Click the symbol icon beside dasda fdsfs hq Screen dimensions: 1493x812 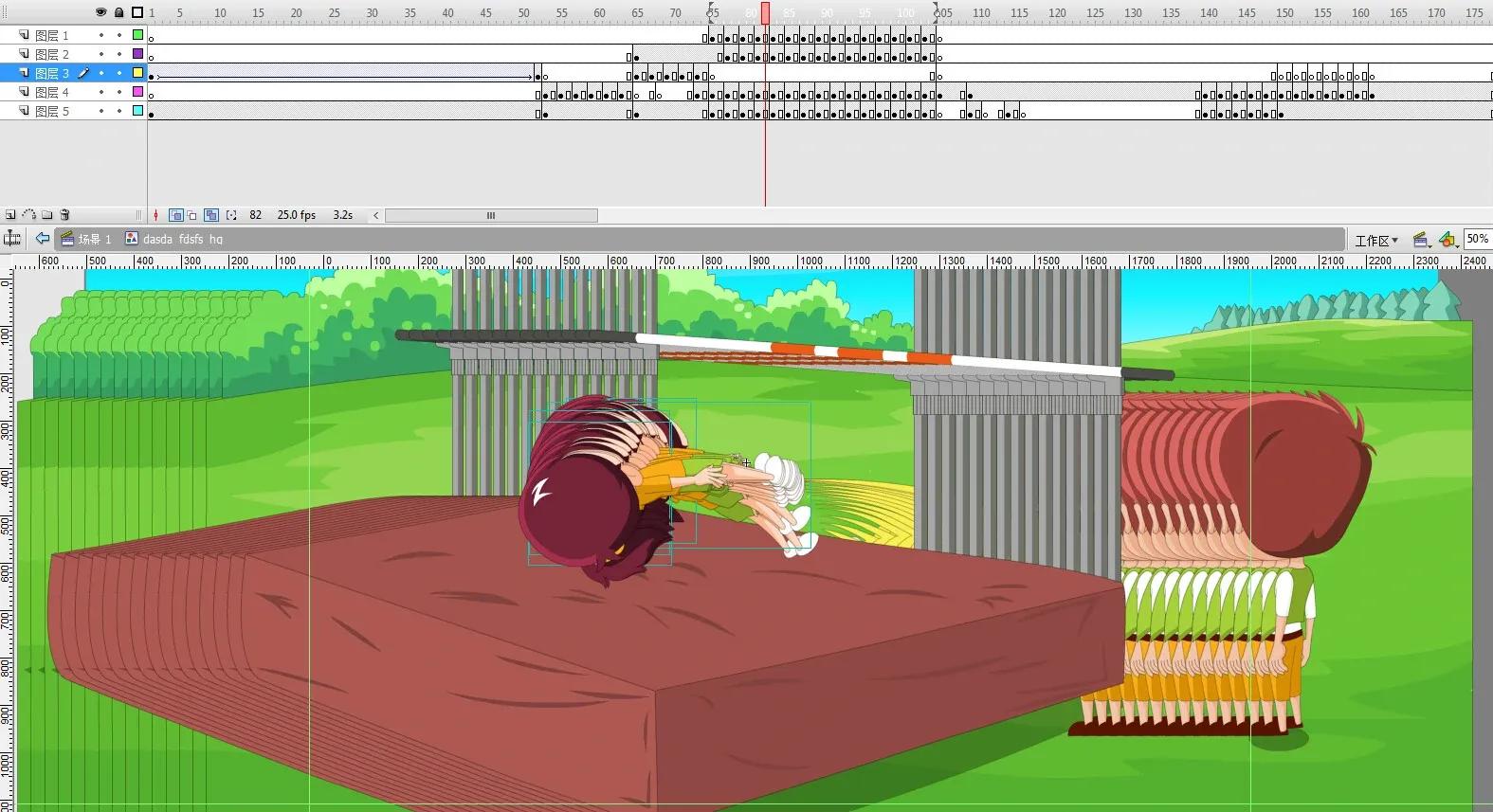coord(132,239)
